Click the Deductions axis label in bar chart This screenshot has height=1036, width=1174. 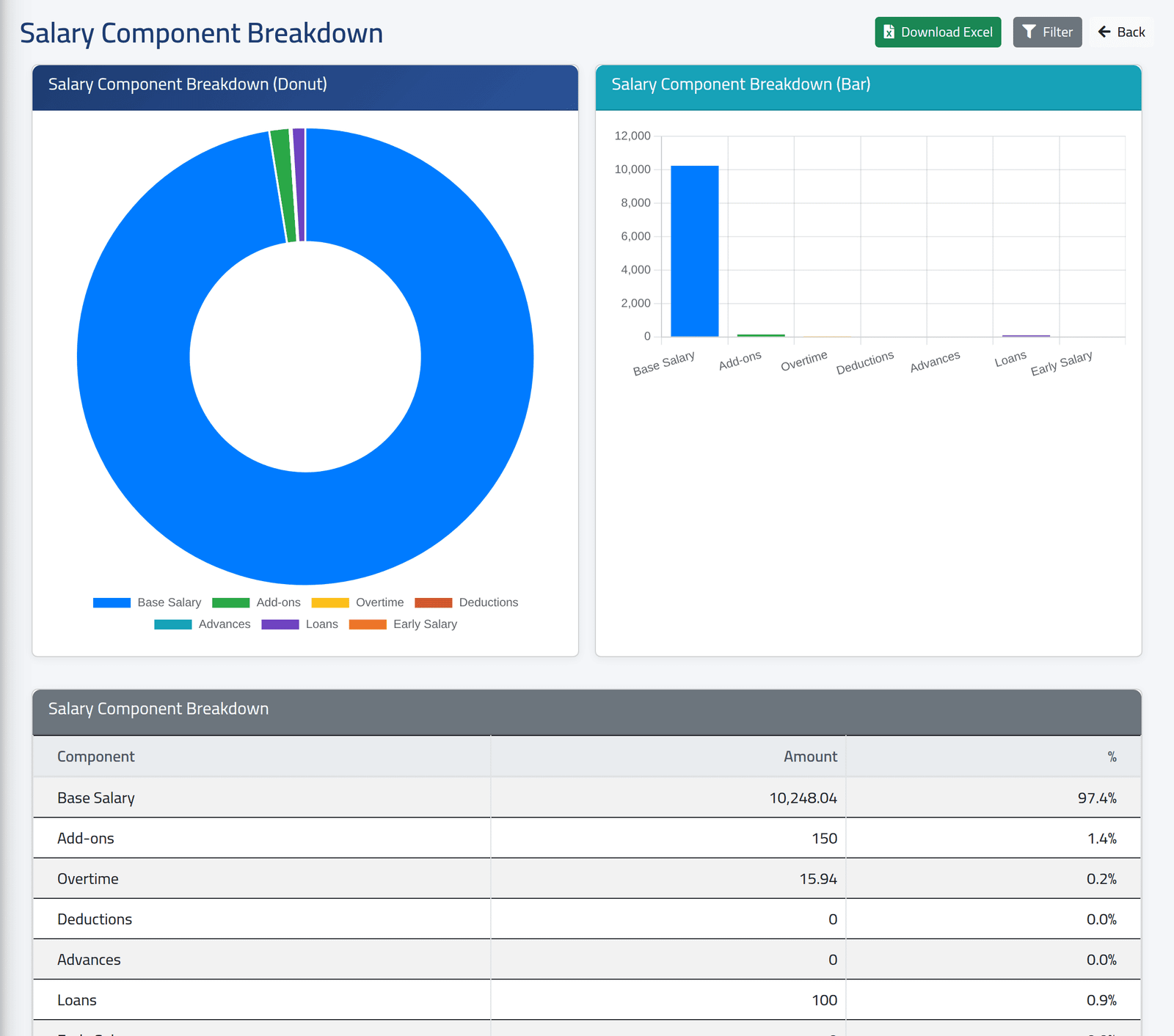[865, 362]
